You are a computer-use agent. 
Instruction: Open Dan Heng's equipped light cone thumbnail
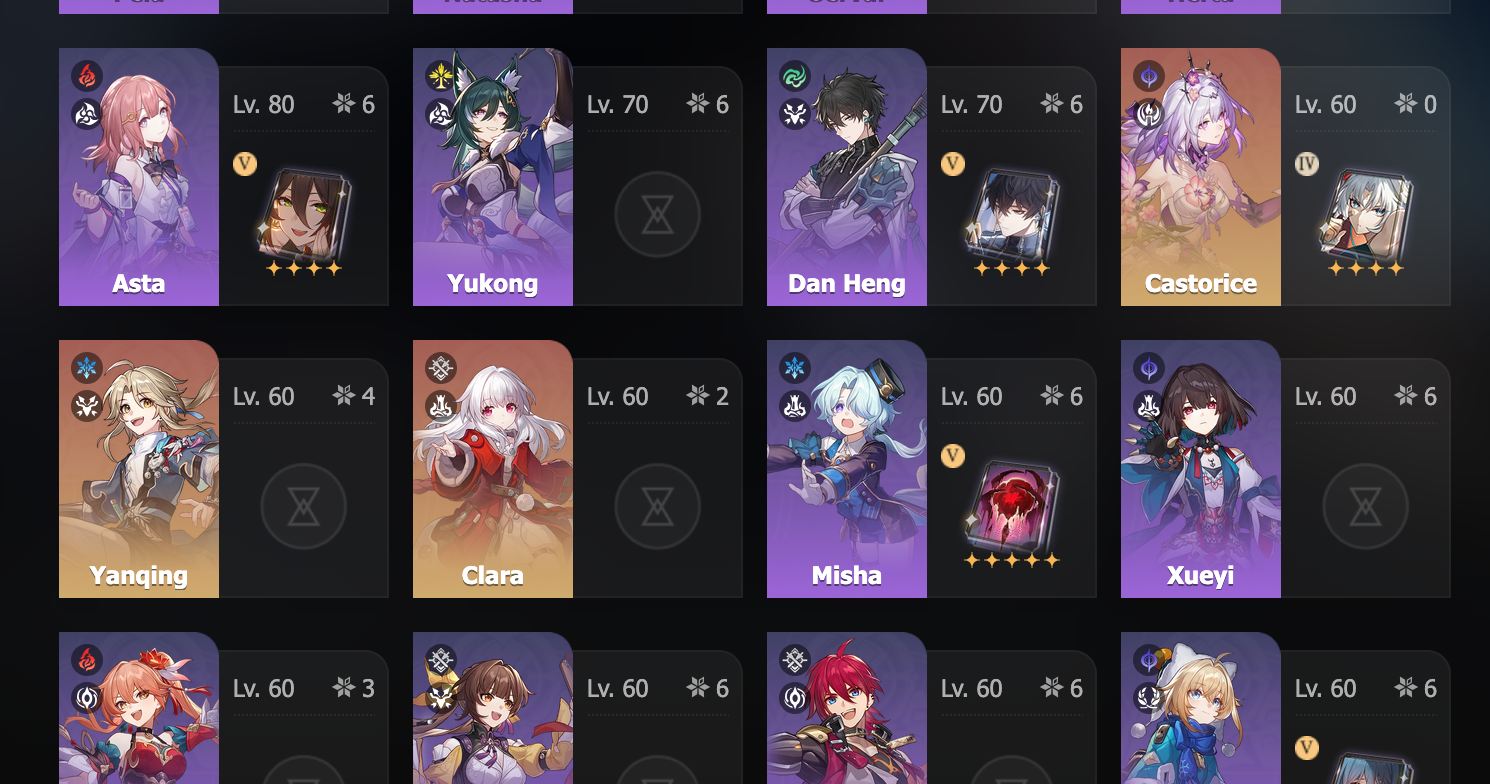[x=1012, y=213]
